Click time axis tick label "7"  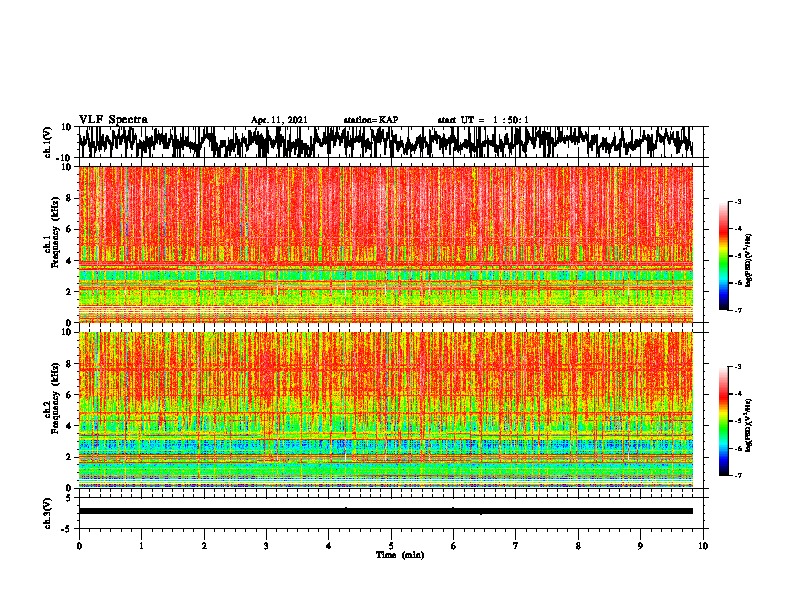[x=516, y=546]
